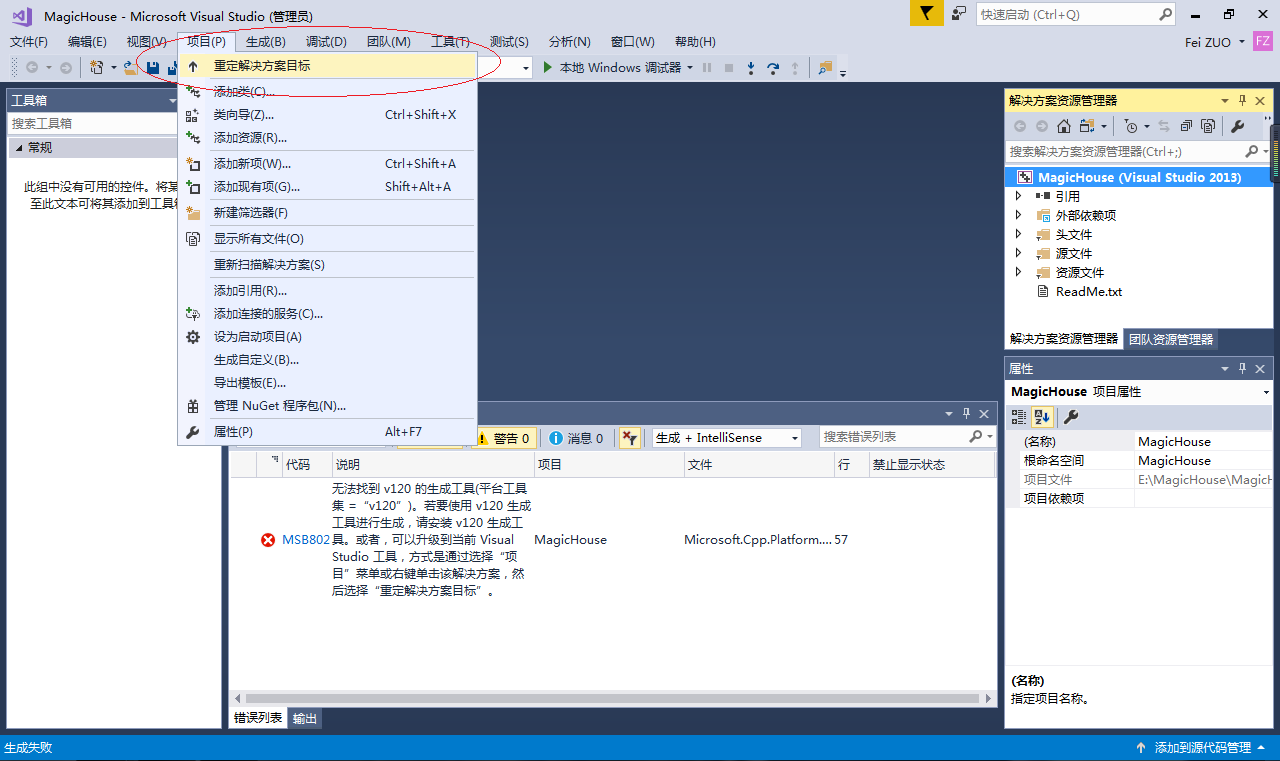Open 添加连接的服务(C)... menu entry
Screen dimensions: 1280x761
click(327, 314)
